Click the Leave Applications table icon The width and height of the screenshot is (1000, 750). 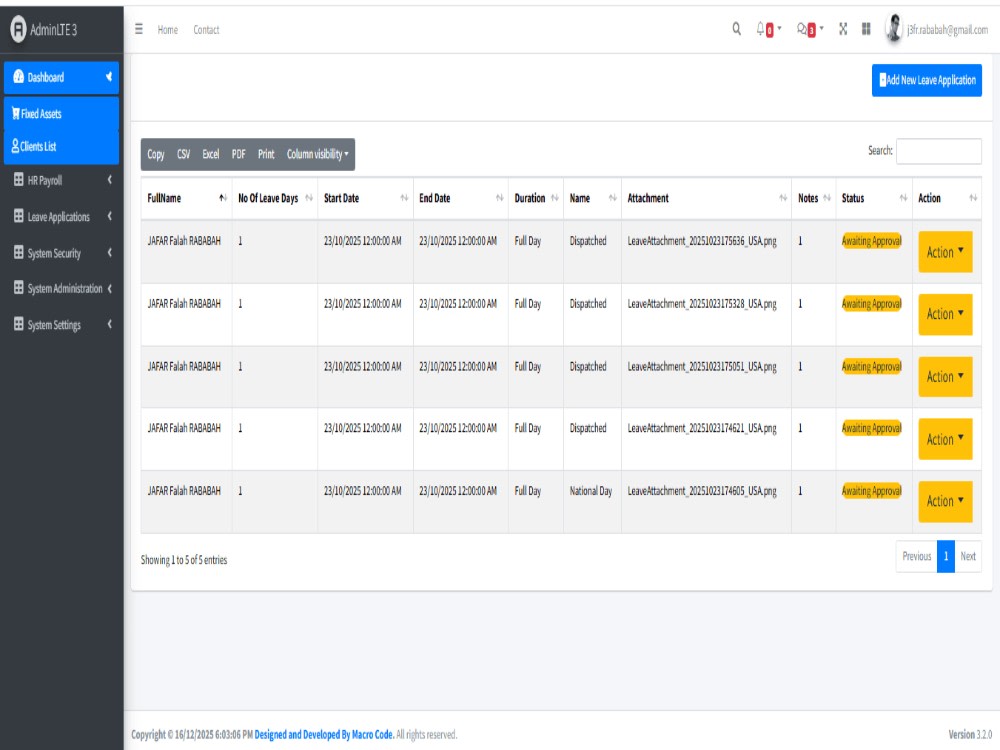tap(18, 216)
